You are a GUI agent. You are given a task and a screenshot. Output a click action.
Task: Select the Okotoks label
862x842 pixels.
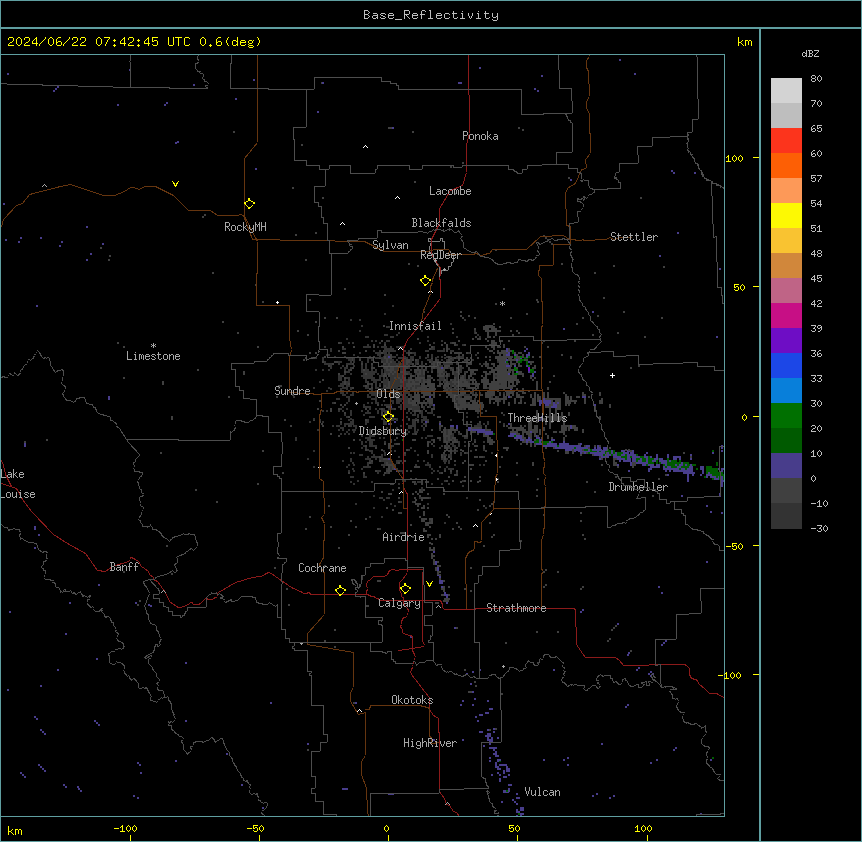click(412, 700)
